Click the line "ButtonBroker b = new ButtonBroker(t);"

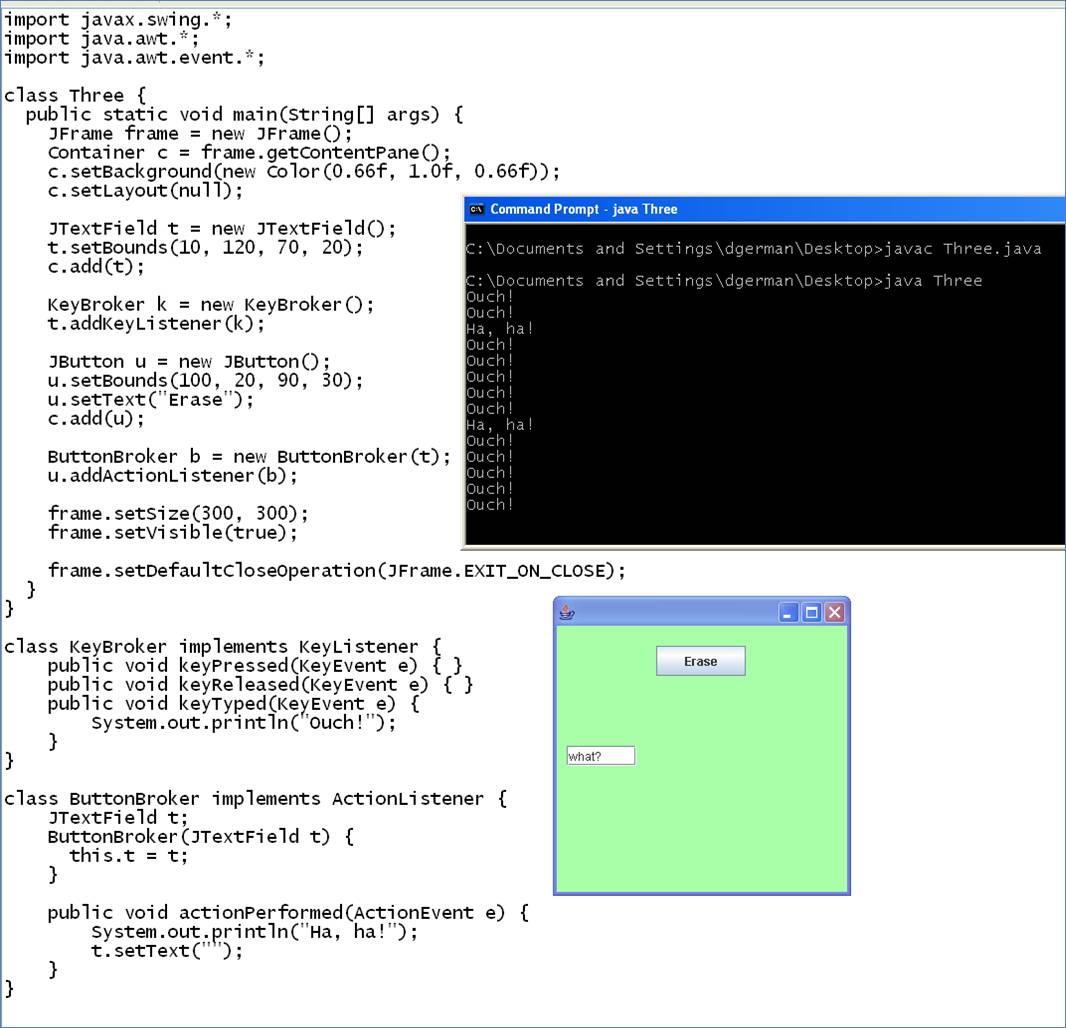[x=249, y=457]
